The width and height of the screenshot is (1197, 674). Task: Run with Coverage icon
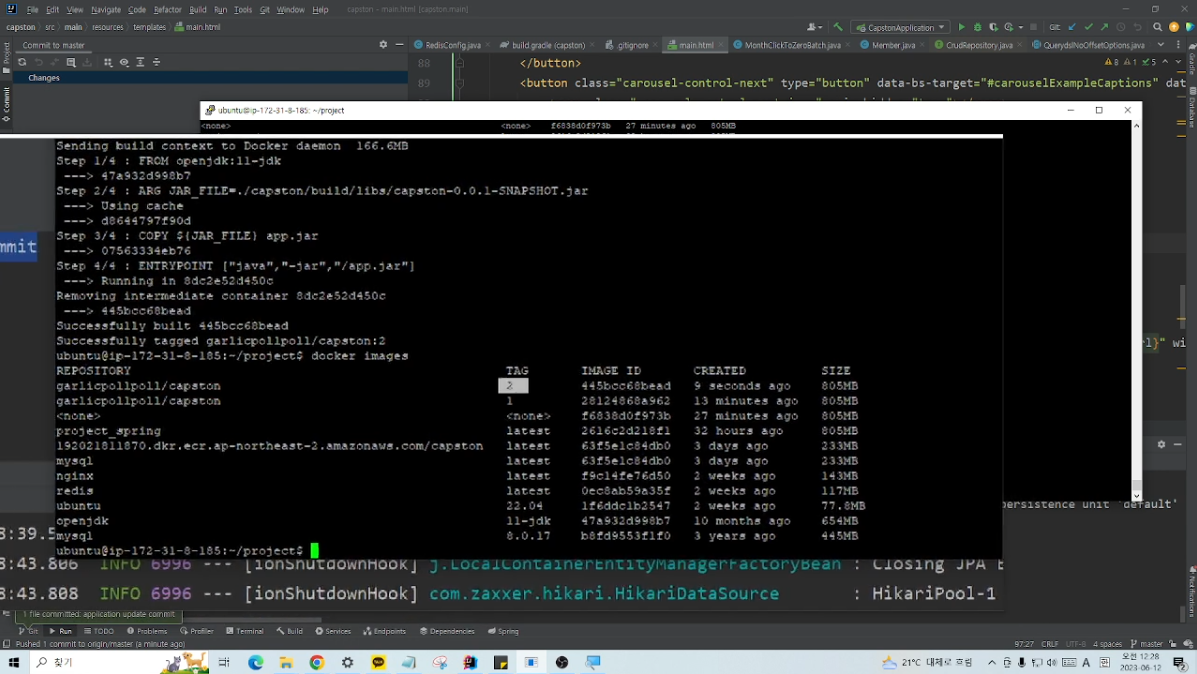click(993, 27)
